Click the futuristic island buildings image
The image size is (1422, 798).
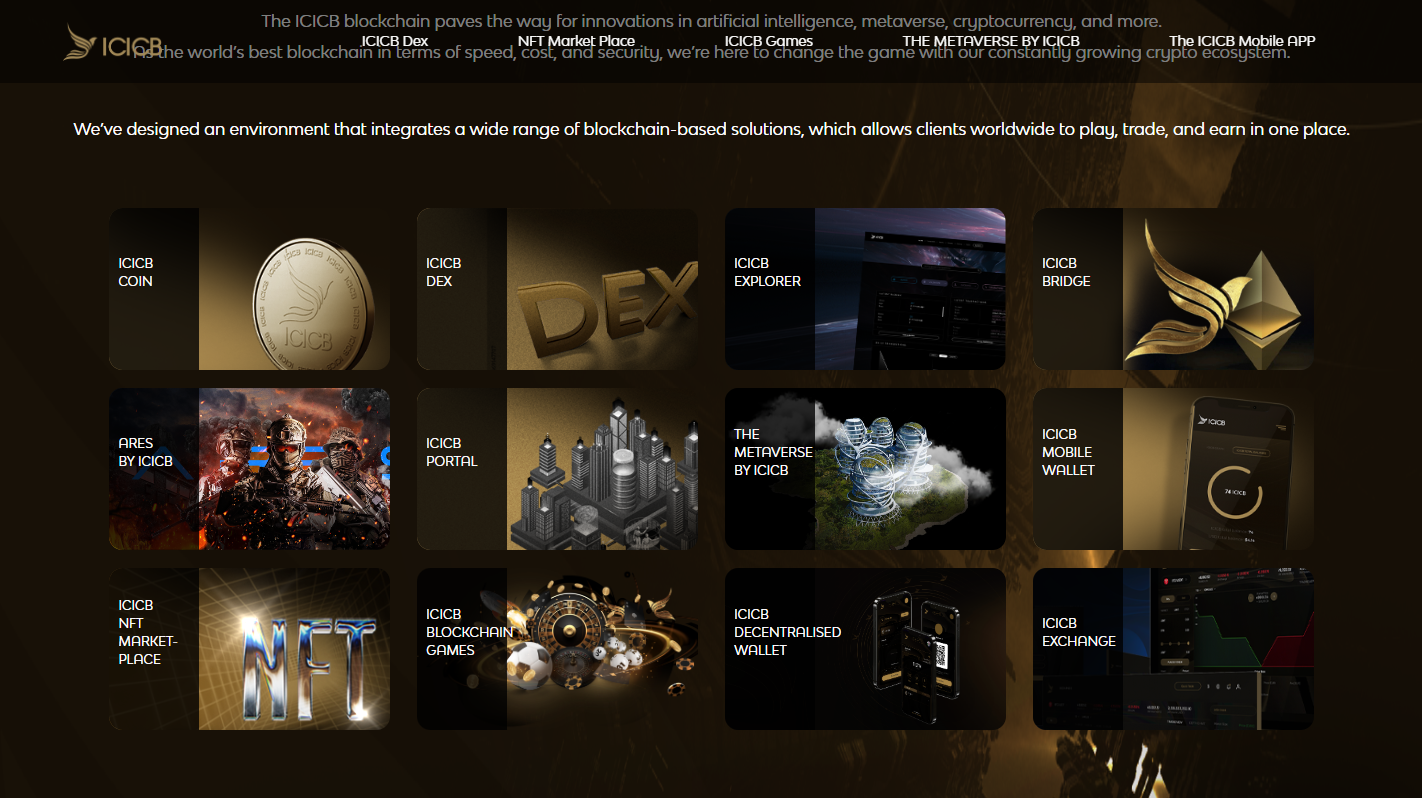(x=910, y=469)
